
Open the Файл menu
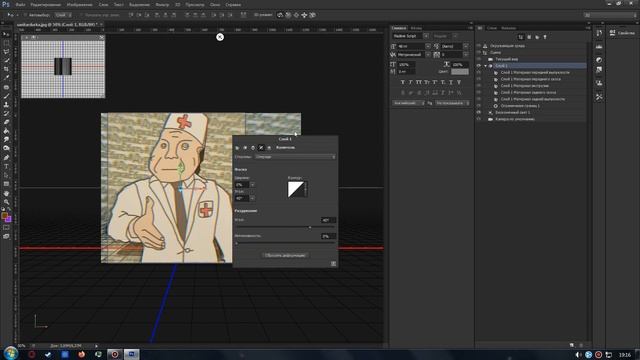[20, 4]
